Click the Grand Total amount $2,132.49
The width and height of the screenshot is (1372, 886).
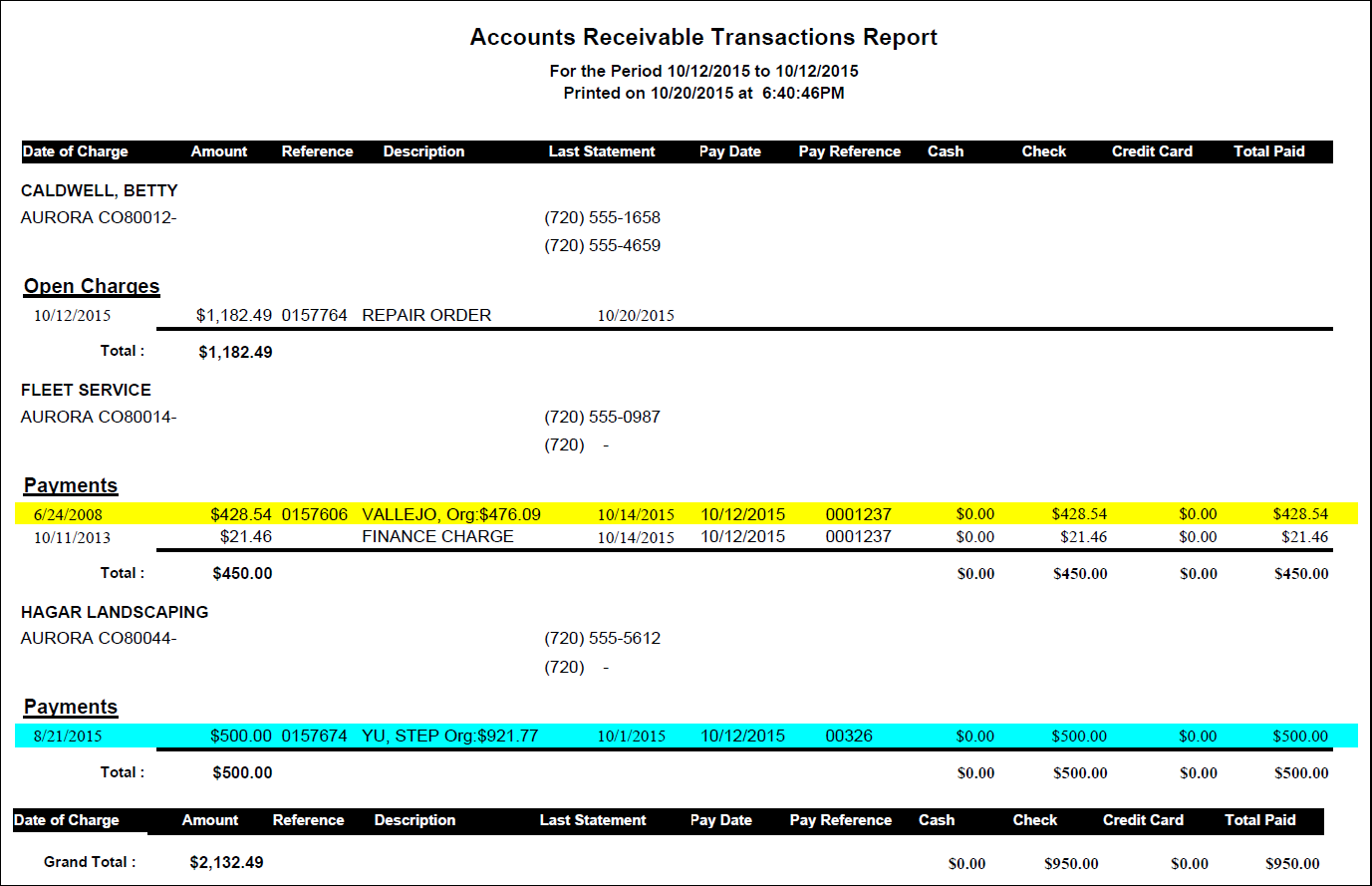226,862
